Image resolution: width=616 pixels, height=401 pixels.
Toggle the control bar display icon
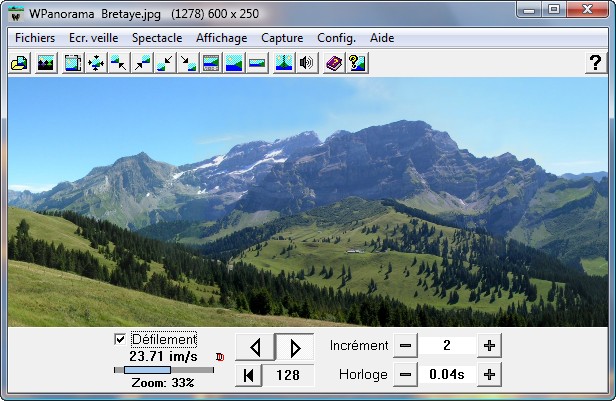(x=211, y=63)
